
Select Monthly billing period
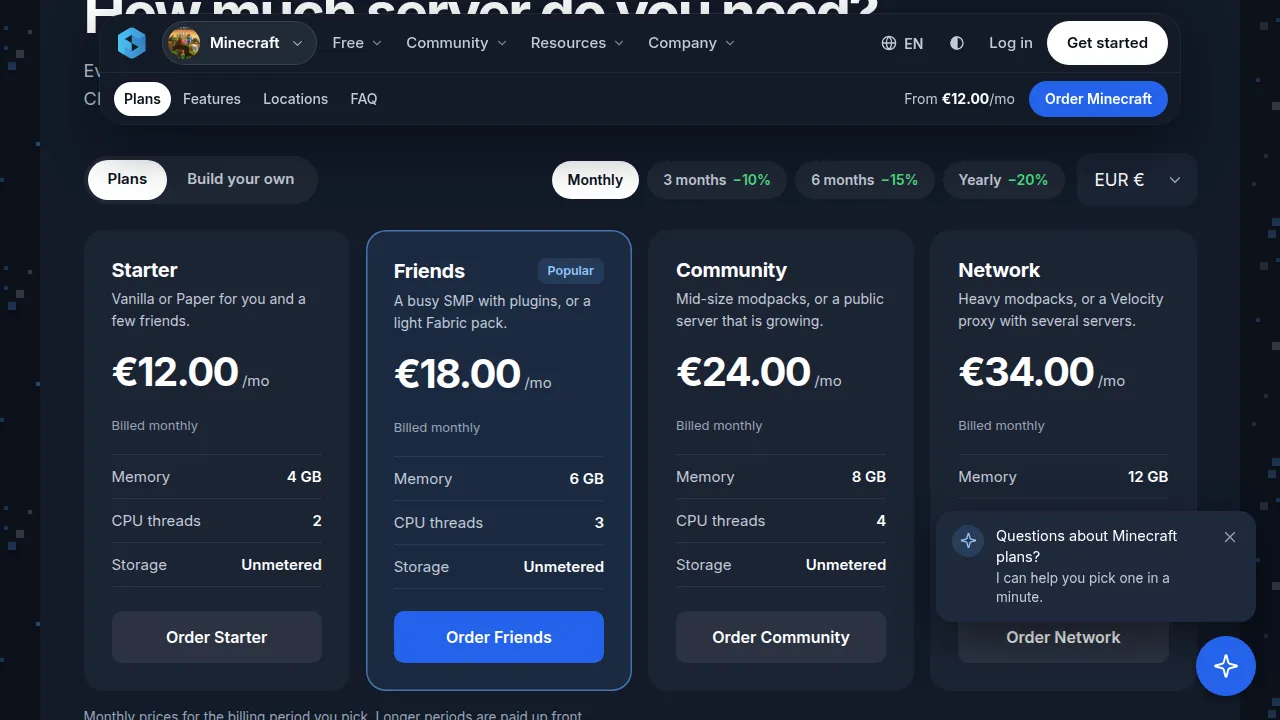tap(595, 180)
